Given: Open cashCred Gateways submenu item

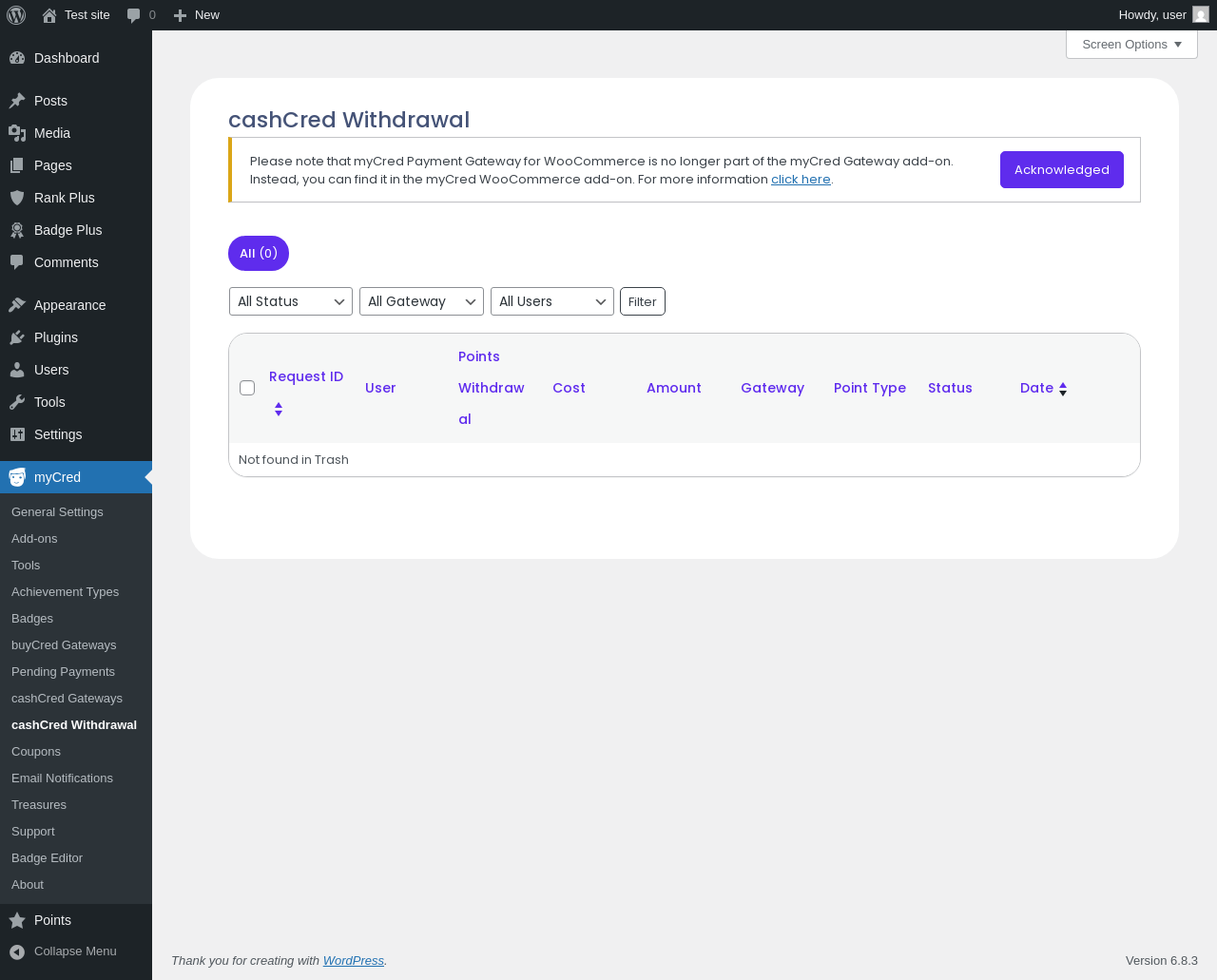Looking at the screenshot, I should pos(67,698).
